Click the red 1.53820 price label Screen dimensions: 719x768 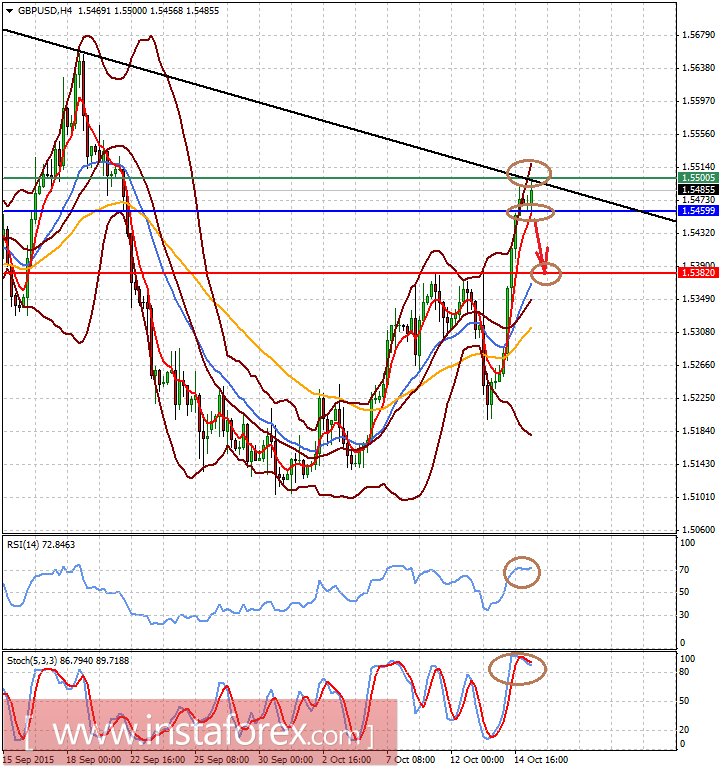(x=696, y=272)
